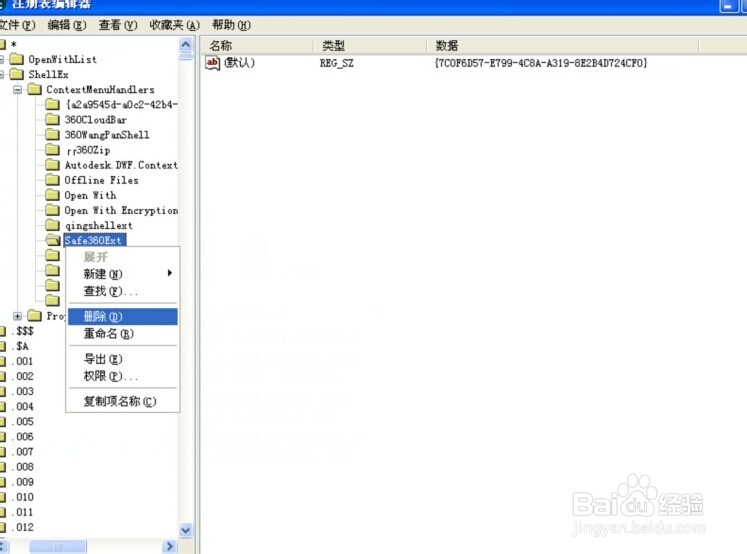Select the .009 key in tree
This screenshot has height=554, width=747.
pos(23,482)
